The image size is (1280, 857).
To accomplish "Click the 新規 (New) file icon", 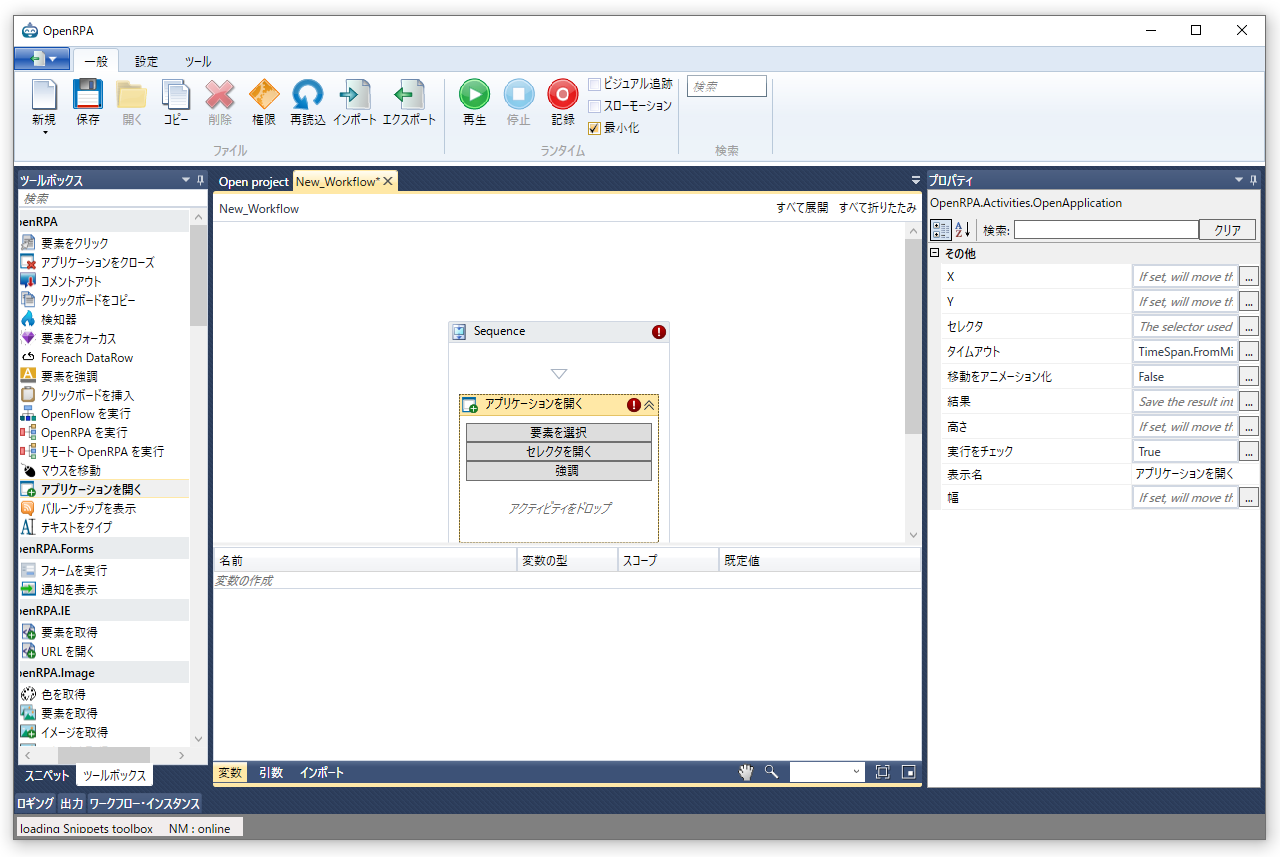I will coord(44,103).
